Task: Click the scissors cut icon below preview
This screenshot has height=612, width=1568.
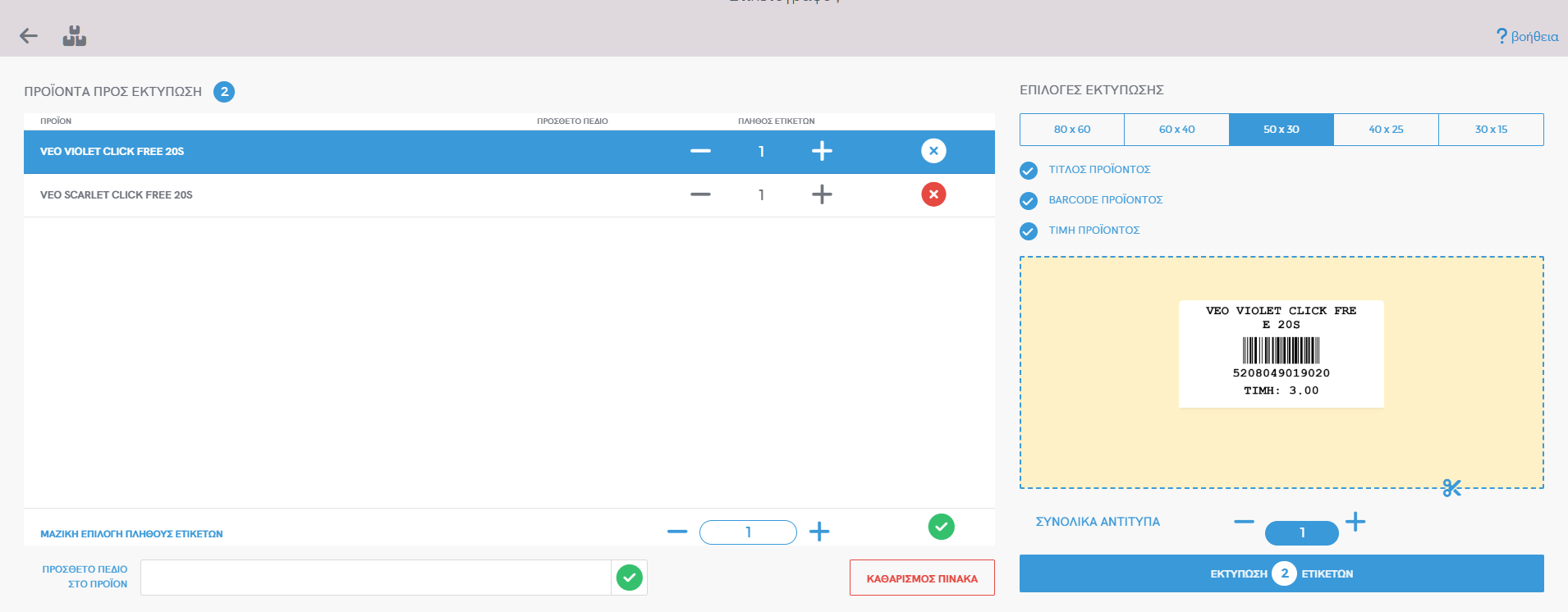Action: click(1451, 488)
